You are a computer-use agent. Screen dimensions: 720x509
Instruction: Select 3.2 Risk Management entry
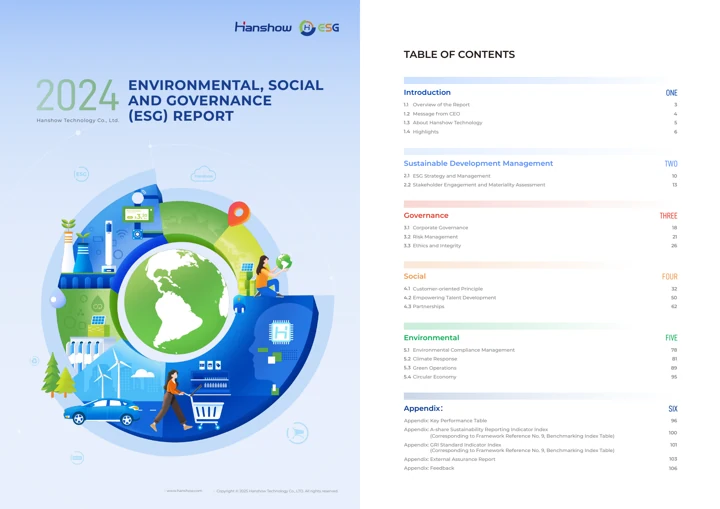pyautogui.click(x=431, y=237)
